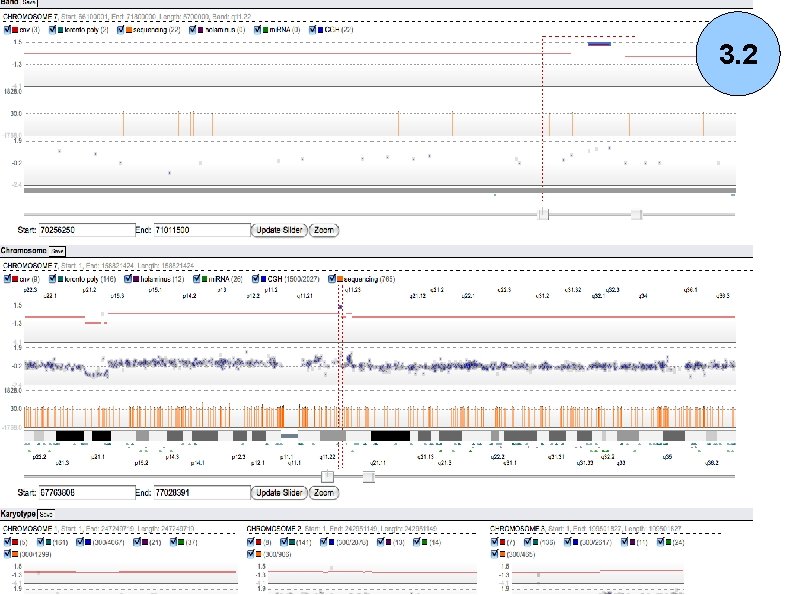Click the blue CGH segment in Band plot

pos(600,44)
